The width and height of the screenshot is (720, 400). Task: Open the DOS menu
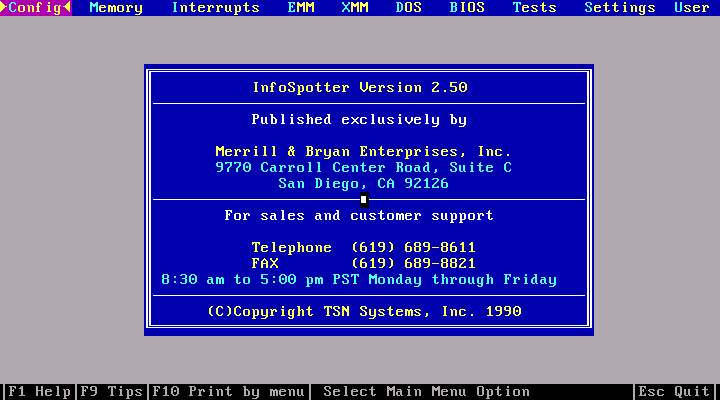tap(409, 8)
